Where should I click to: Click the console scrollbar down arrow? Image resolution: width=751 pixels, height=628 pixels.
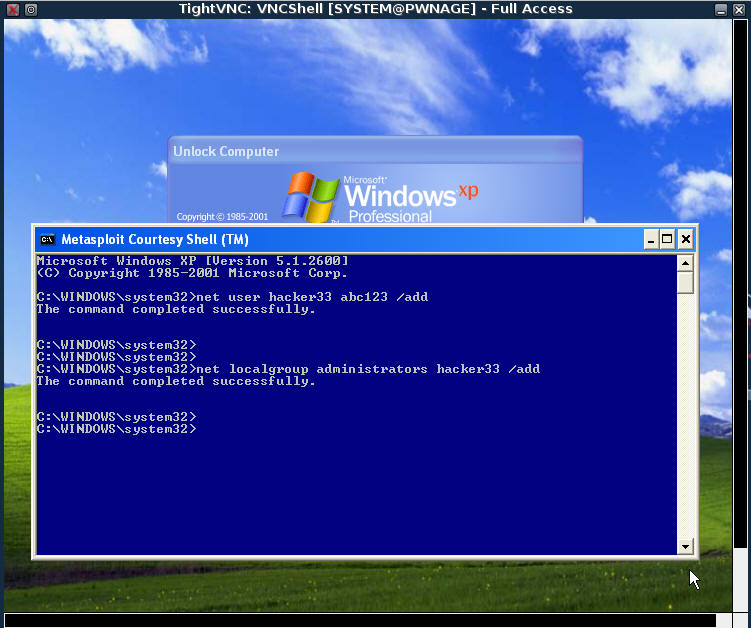685,546
